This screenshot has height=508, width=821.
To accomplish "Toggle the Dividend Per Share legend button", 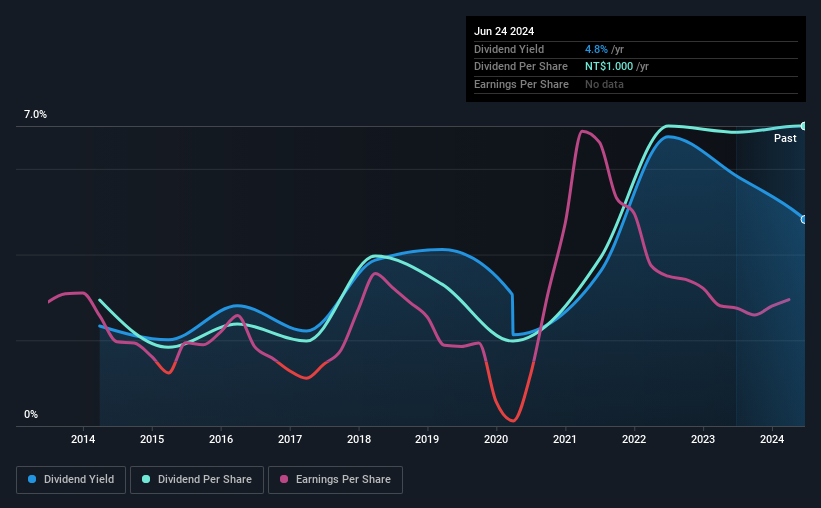I will tap(197, 480).
